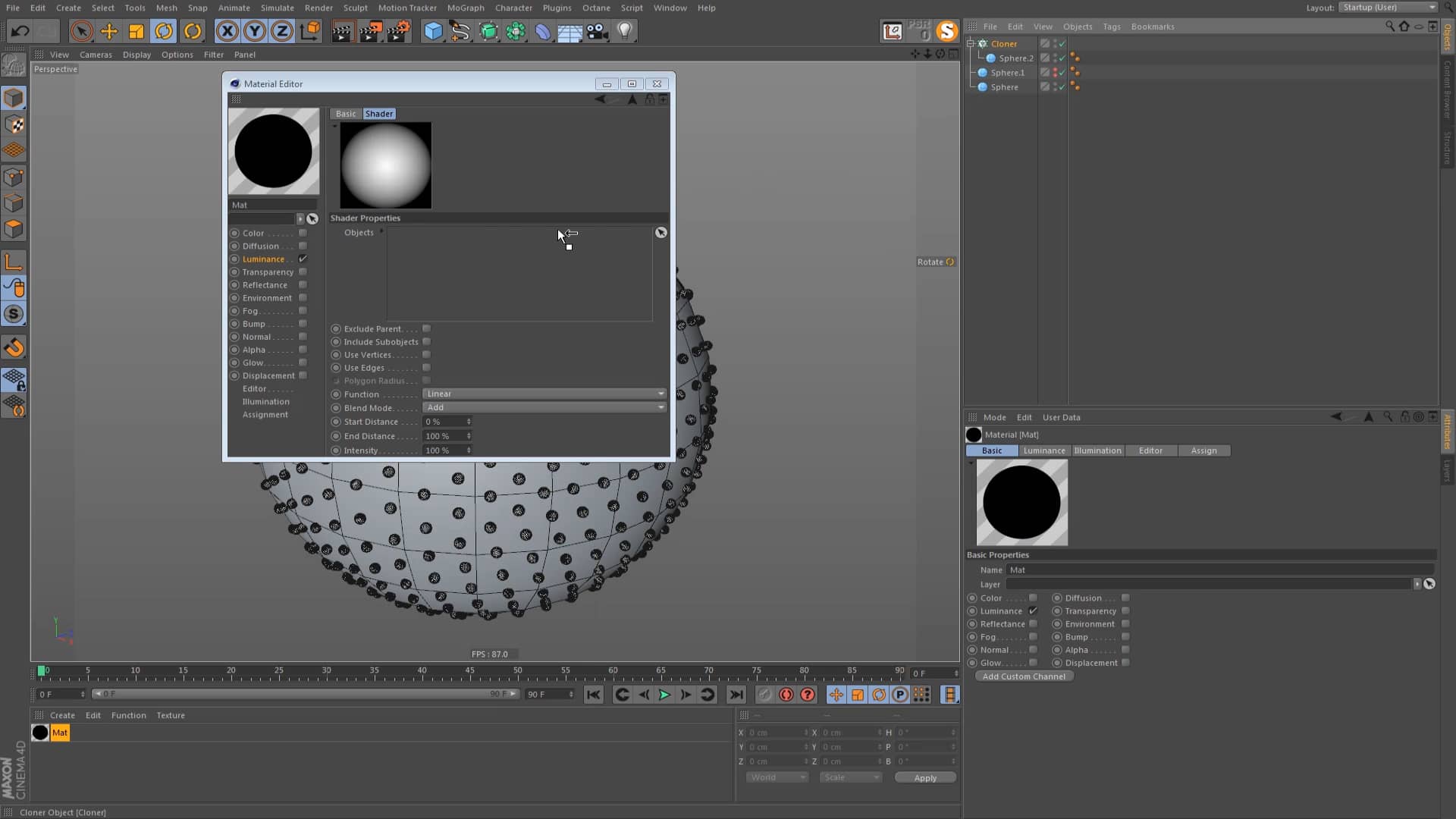1456x819 pixels.
Task: Select the Move tool in the toolbar
Action: pos(109,31)
